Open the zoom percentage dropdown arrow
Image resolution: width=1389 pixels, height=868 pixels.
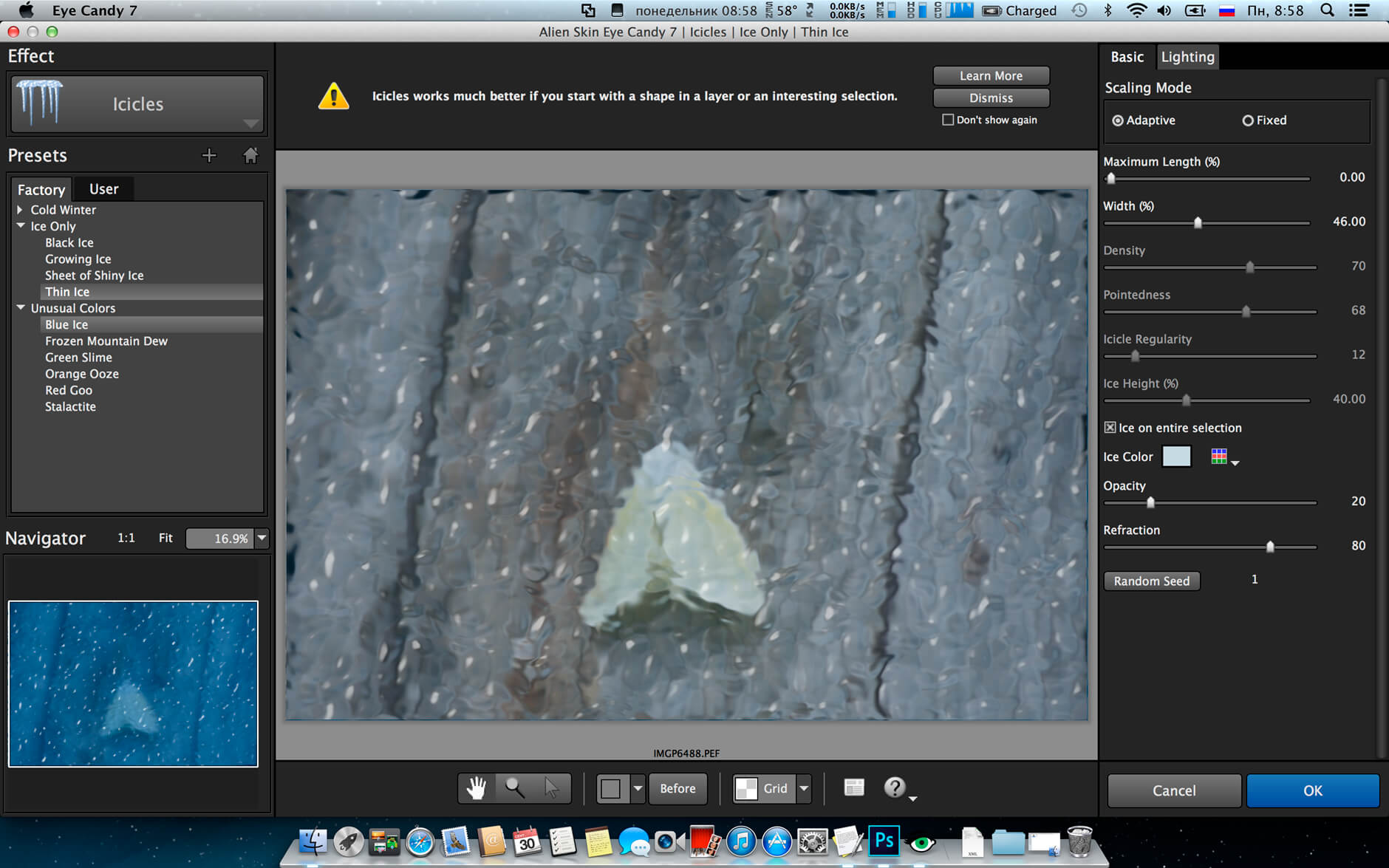(262, 539)
